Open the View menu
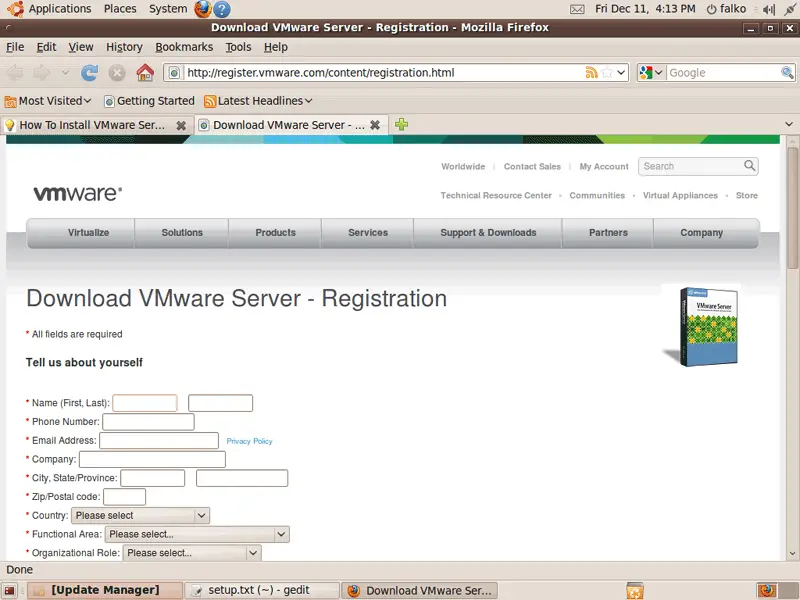 coord(81,47)
